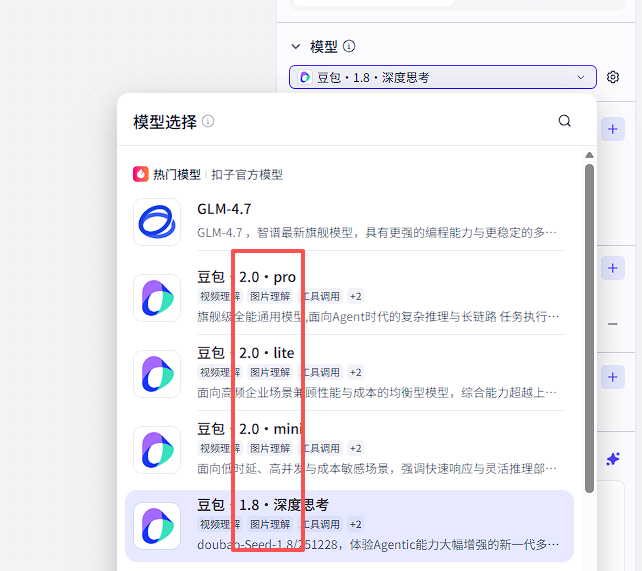Choose the 豆包 1.8 深度思考 model
Viewport: 642px width, 571px height.
pos(263,505)
